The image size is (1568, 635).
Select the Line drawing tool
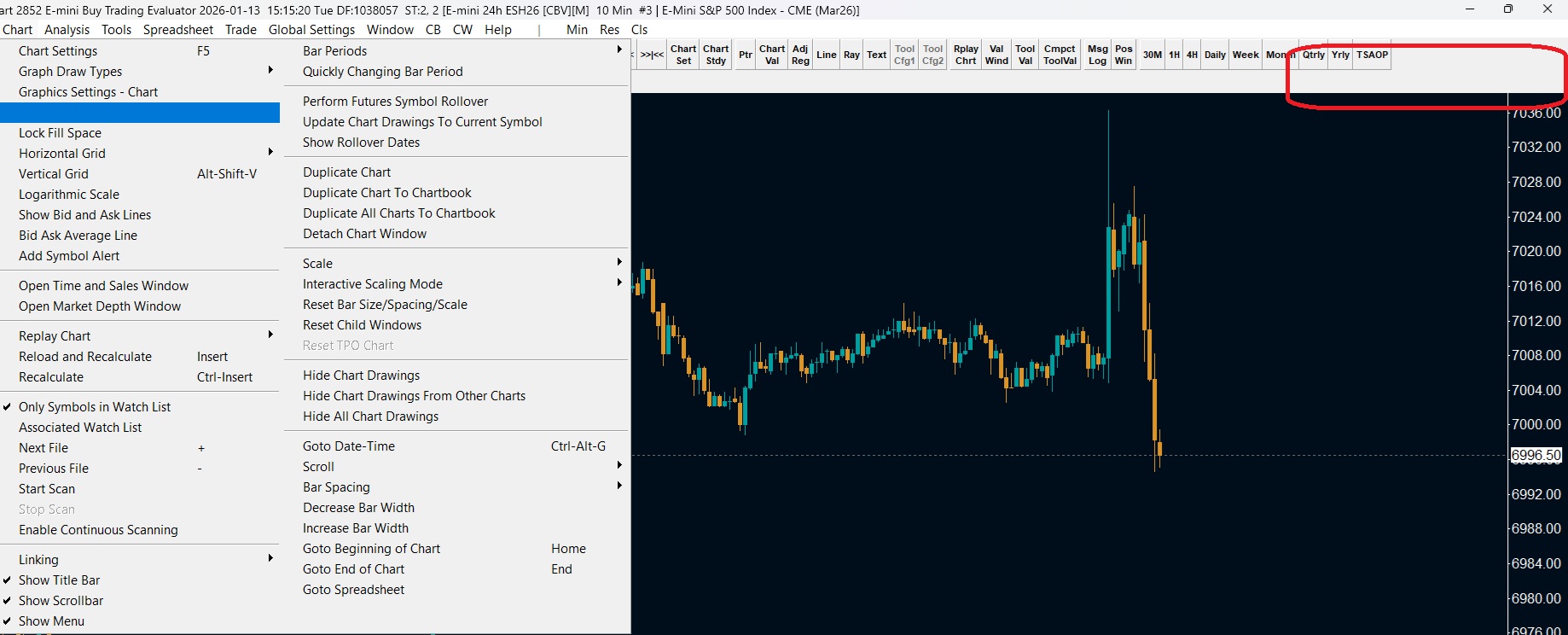coord(827,55)
